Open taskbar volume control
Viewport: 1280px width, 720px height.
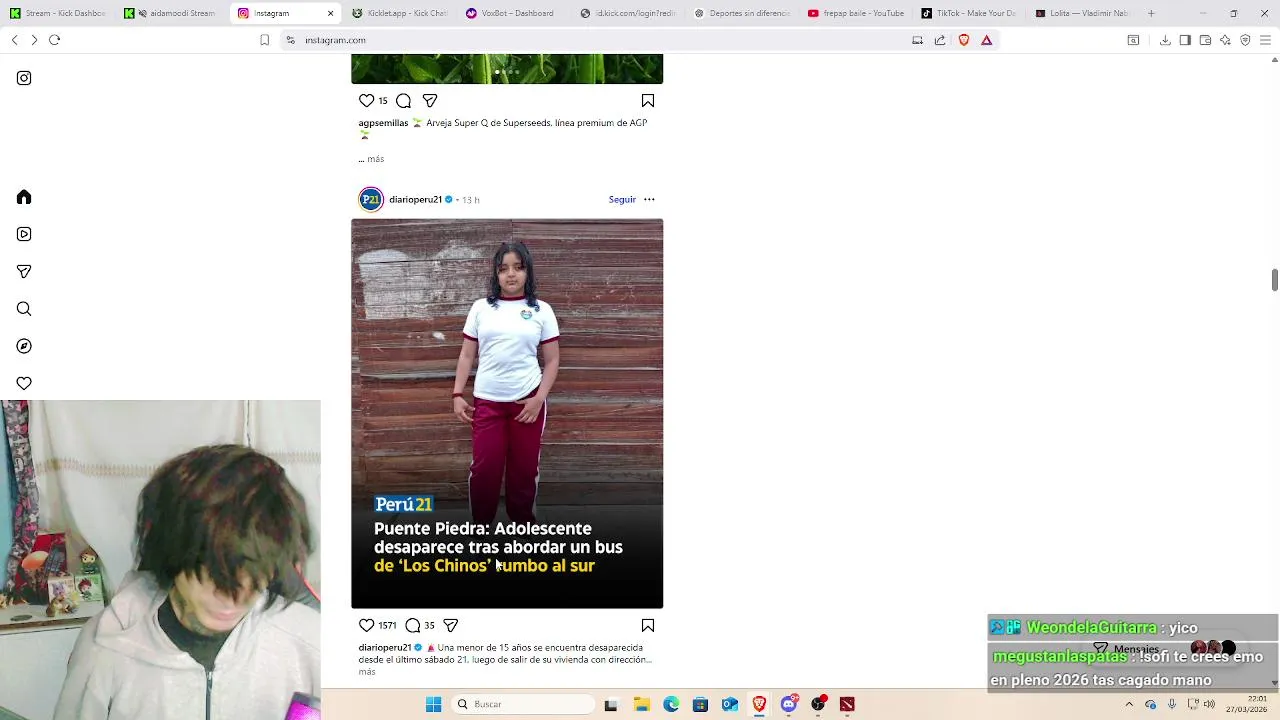click(x=1209, y=704)
